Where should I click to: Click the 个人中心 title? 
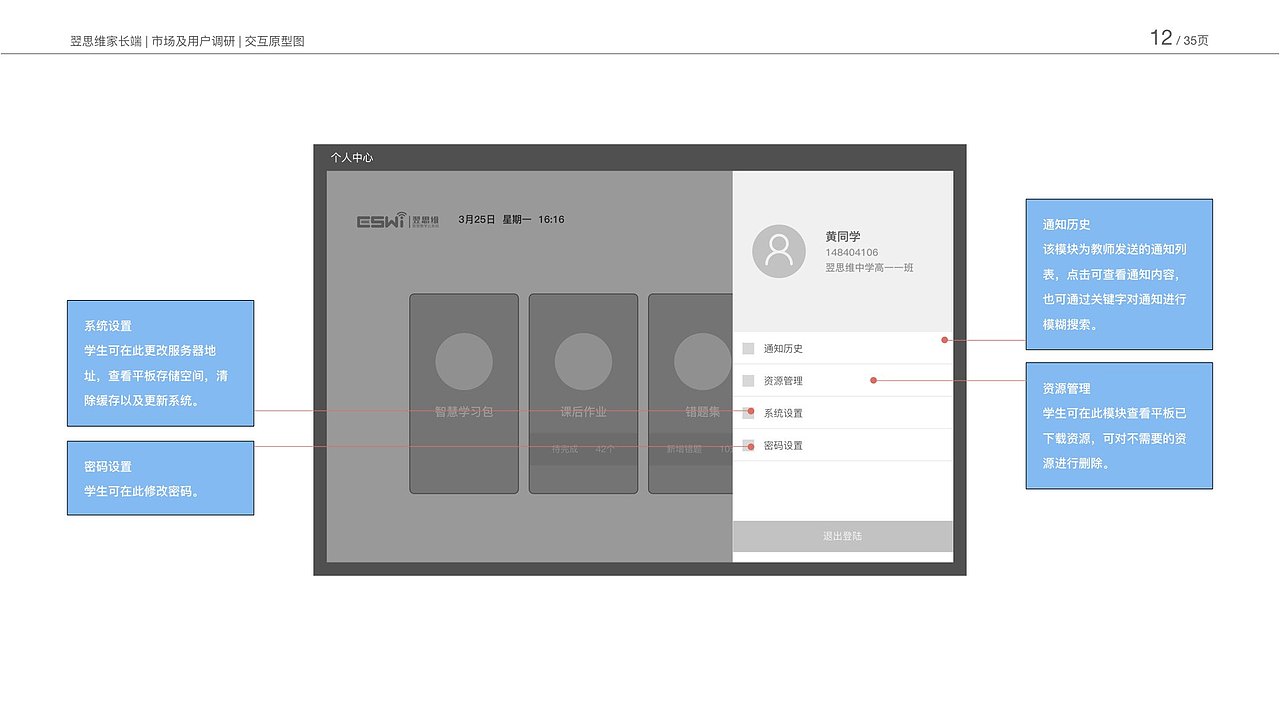[x=352, y=158]
